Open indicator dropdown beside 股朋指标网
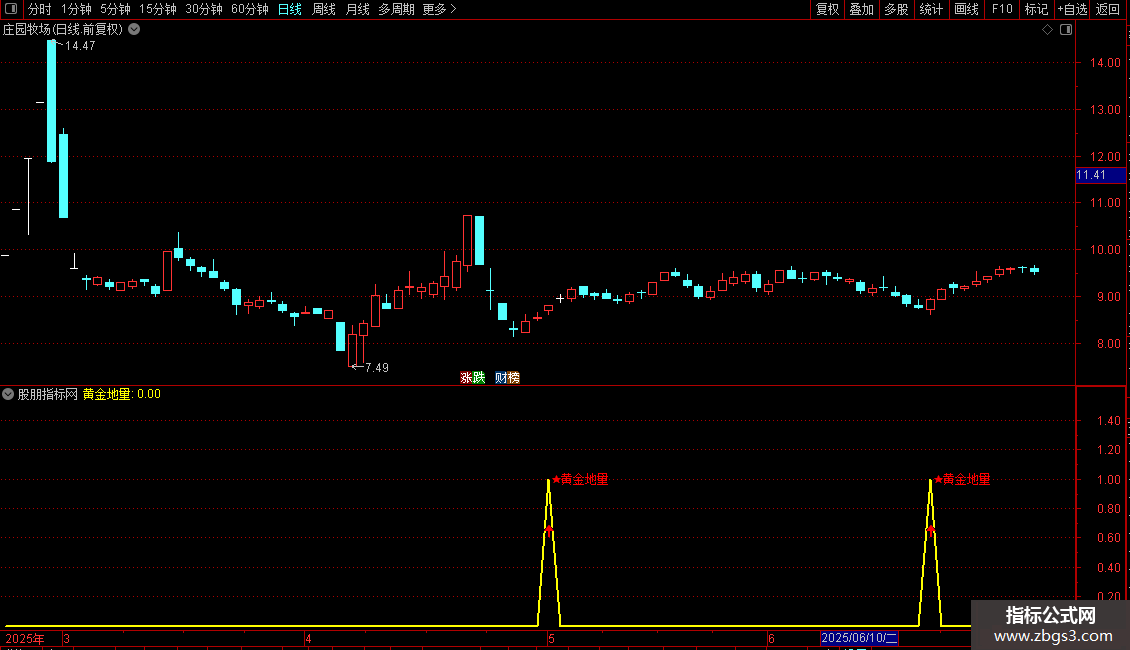Viewport: 1130px width, 650px height. click(x=8, y=394)
